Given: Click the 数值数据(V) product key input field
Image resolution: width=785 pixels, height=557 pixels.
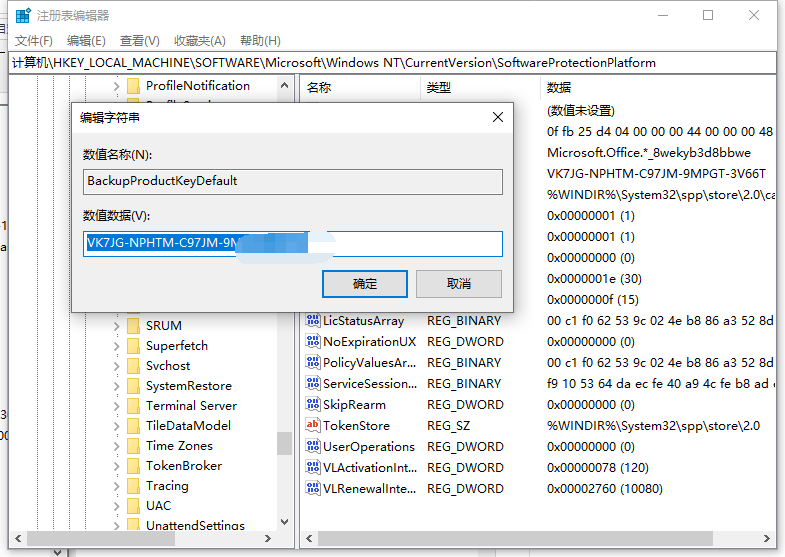Looking at the screenshot, I should [293, 244].
